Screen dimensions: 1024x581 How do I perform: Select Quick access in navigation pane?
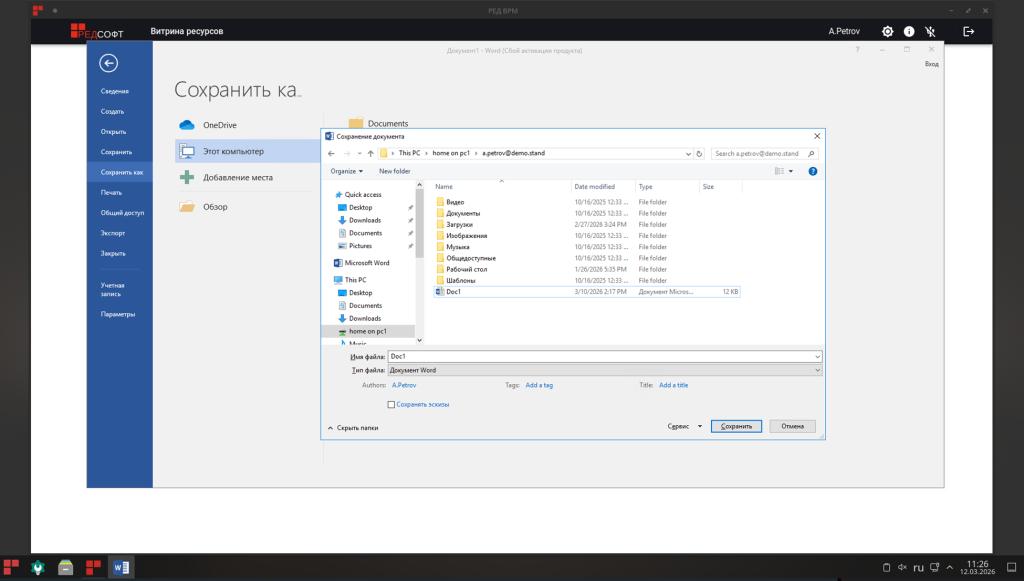tap(363, 195)
